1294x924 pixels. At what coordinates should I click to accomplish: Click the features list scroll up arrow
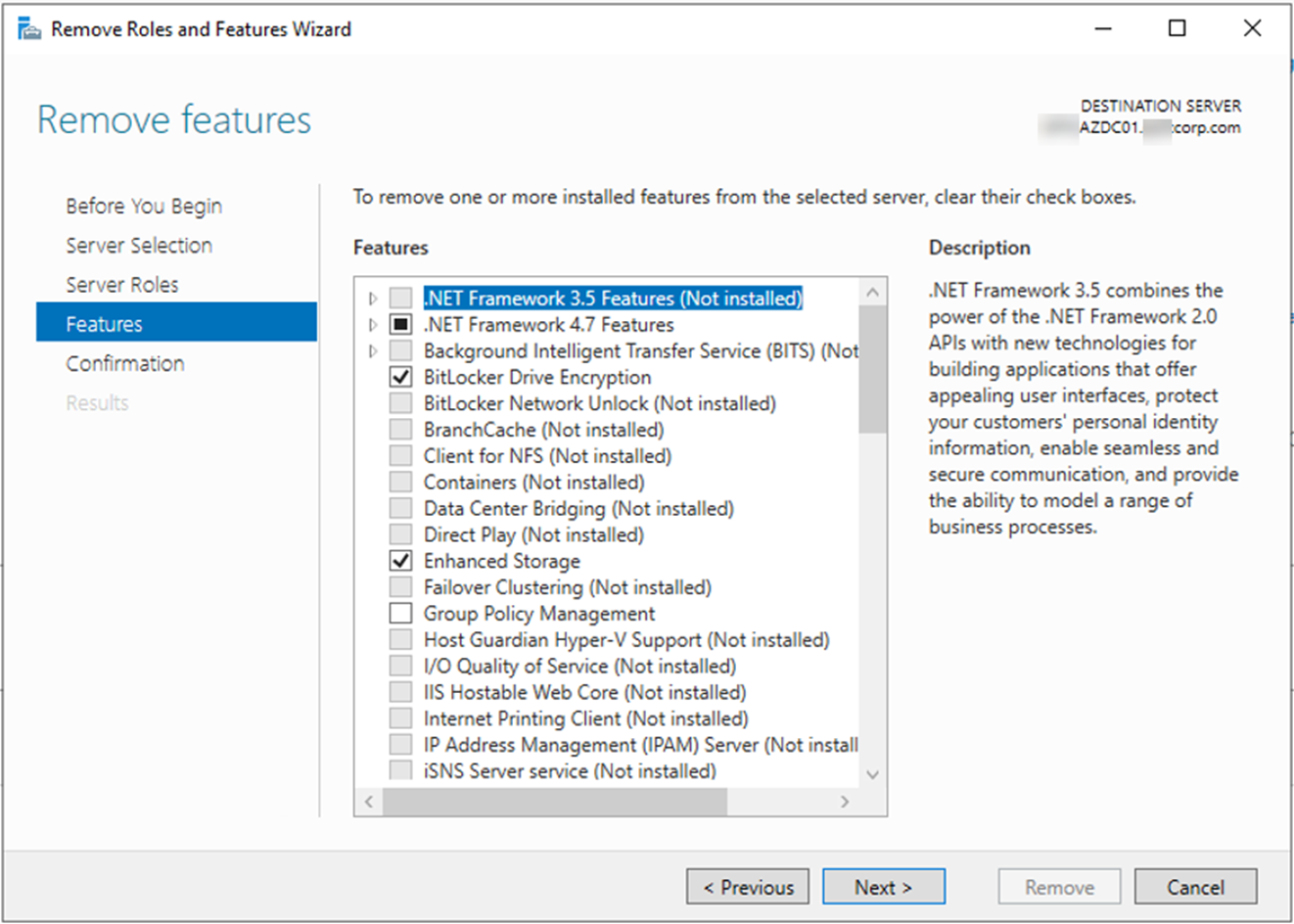[872, 293]
